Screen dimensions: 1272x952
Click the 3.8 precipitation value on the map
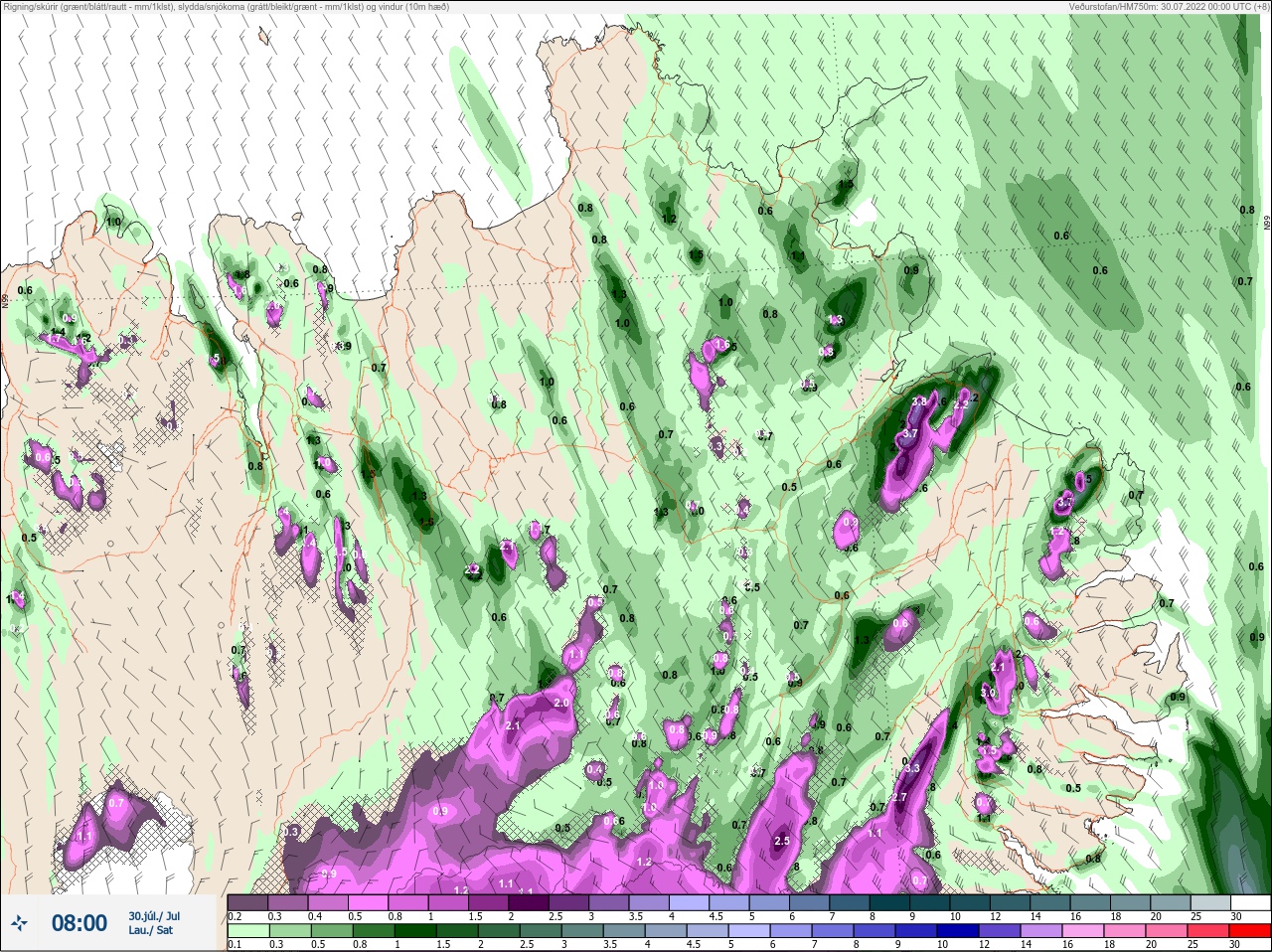click(919, 401)
